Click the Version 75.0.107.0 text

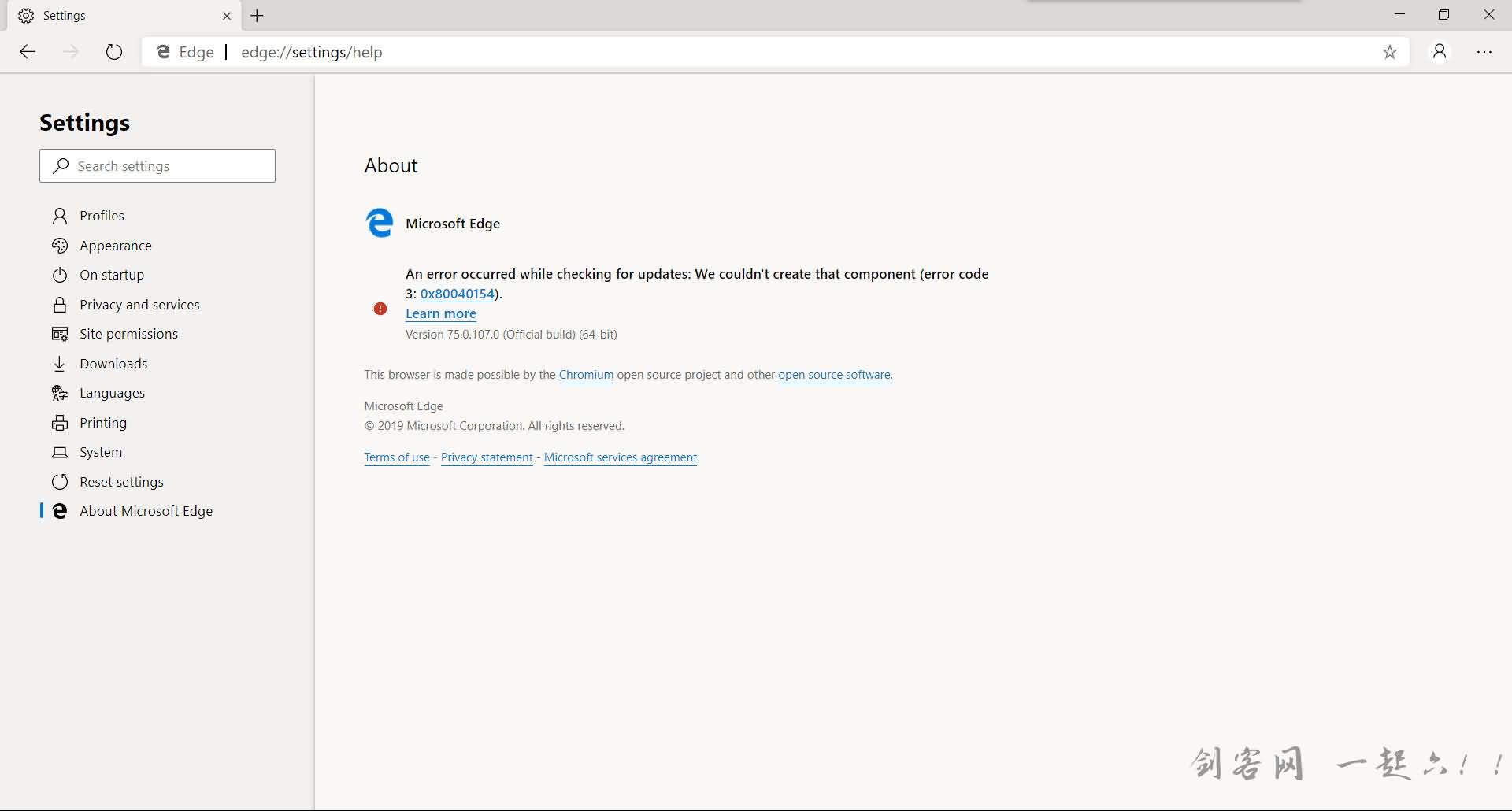(511, 335)
